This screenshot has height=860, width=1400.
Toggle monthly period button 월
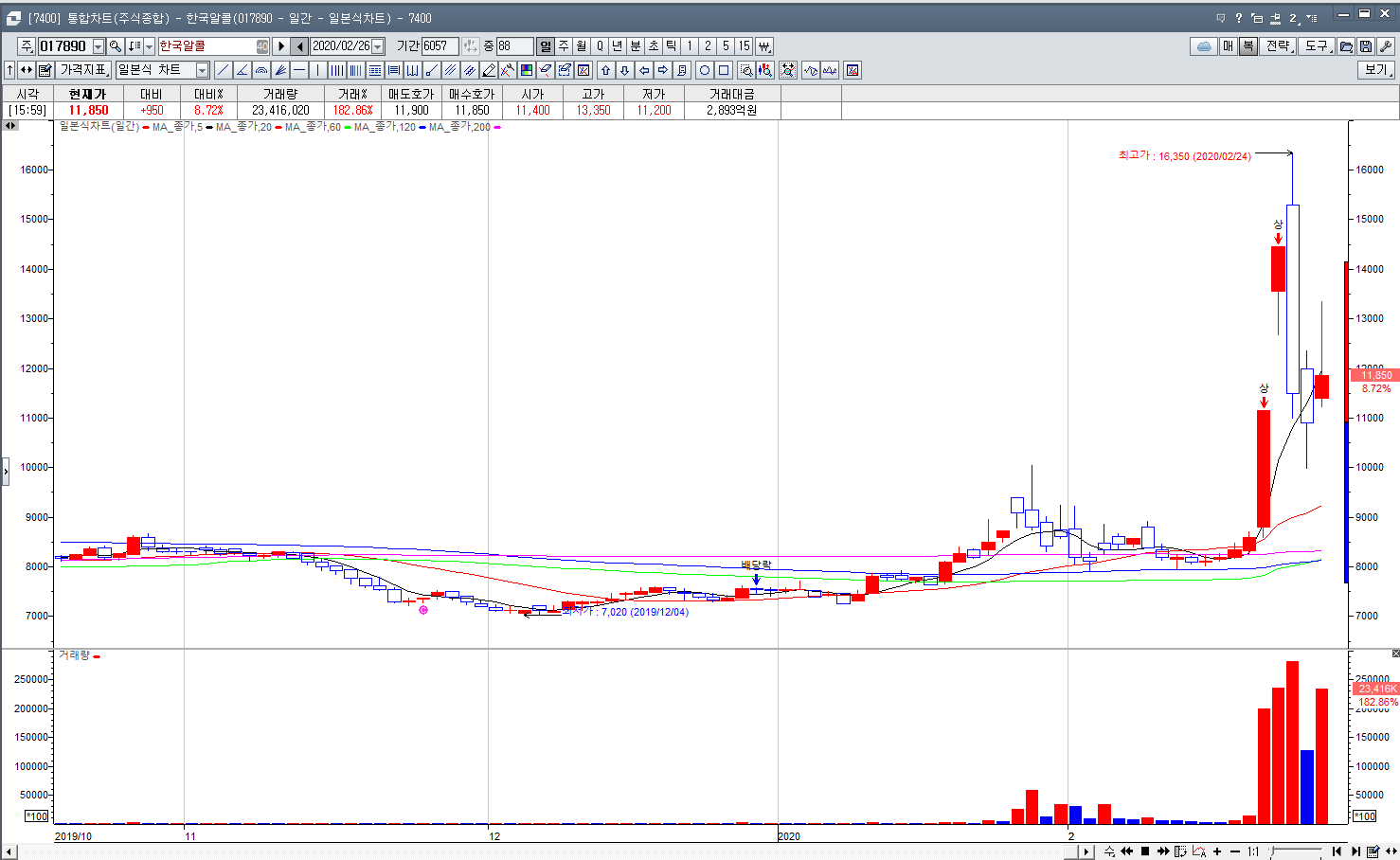click(x=582, y=45)
